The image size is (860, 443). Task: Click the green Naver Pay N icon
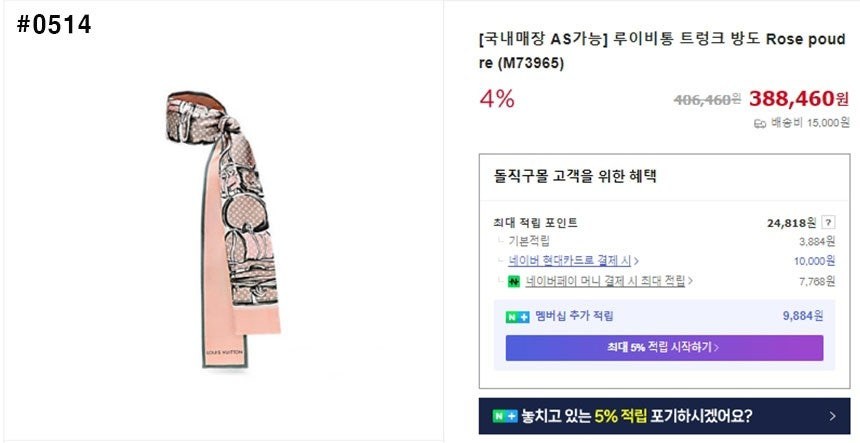click(515, 282)
